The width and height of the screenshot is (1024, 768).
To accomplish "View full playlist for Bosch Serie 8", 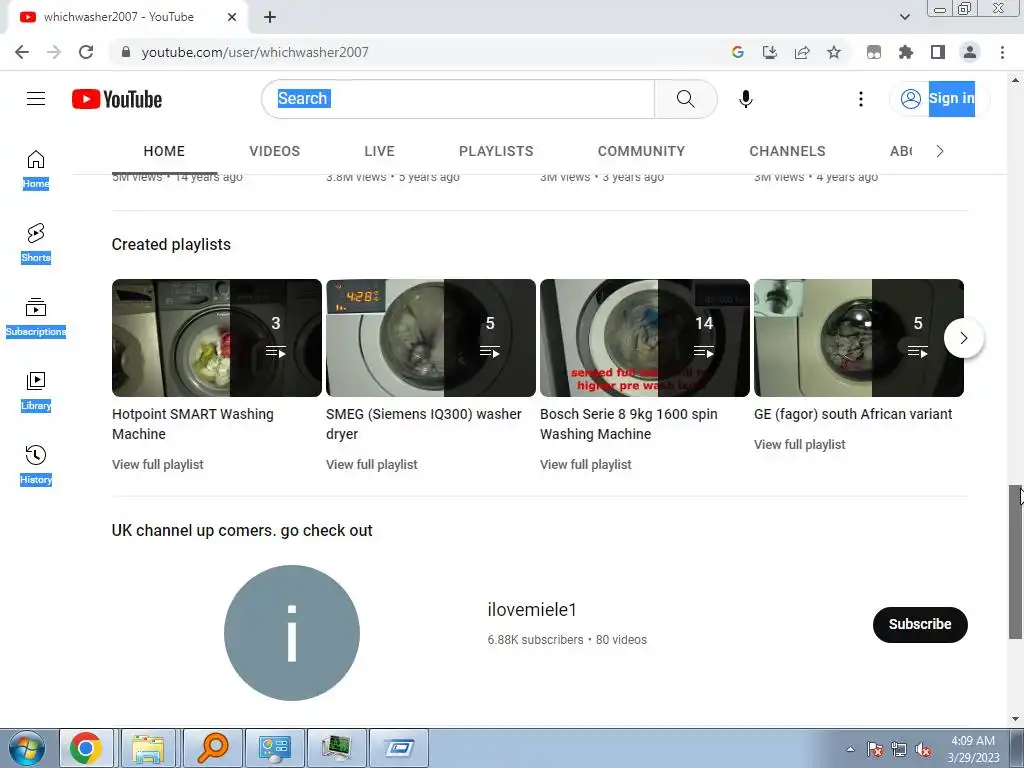I will coord(586,464).
